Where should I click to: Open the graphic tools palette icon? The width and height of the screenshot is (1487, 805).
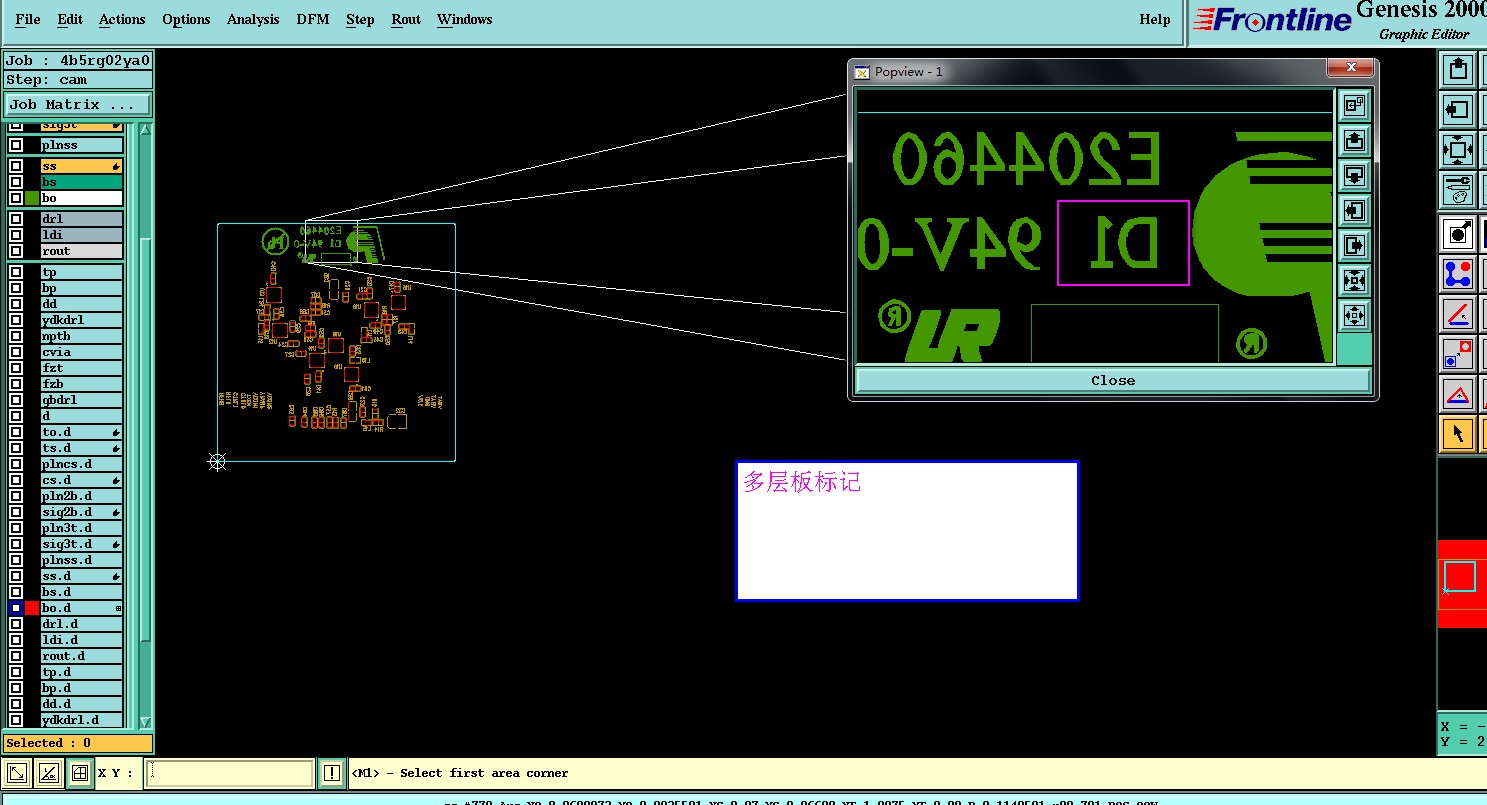[1458, 190]
